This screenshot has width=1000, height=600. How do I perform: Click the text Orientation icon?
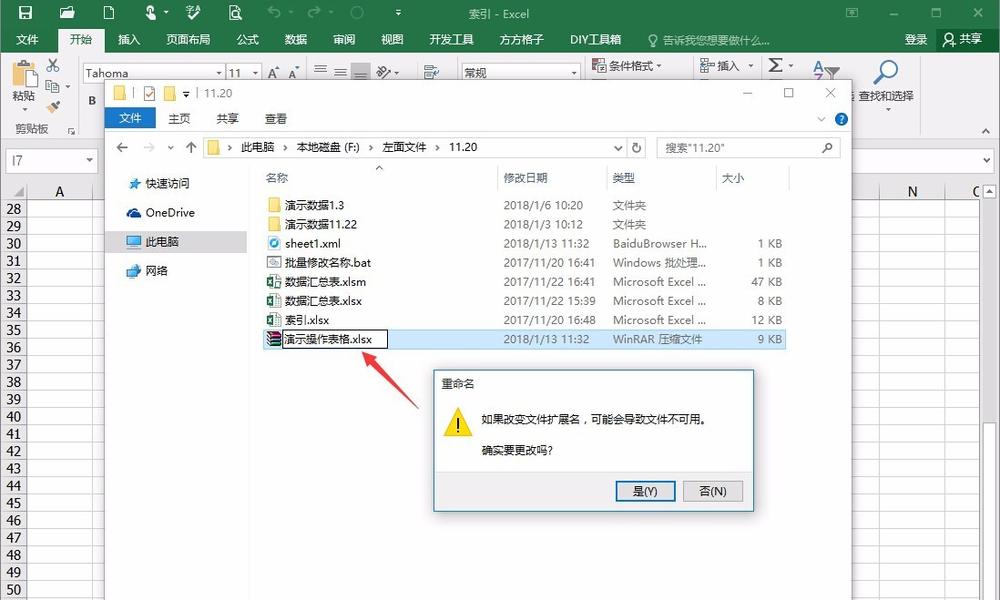(x=383, y=72)
